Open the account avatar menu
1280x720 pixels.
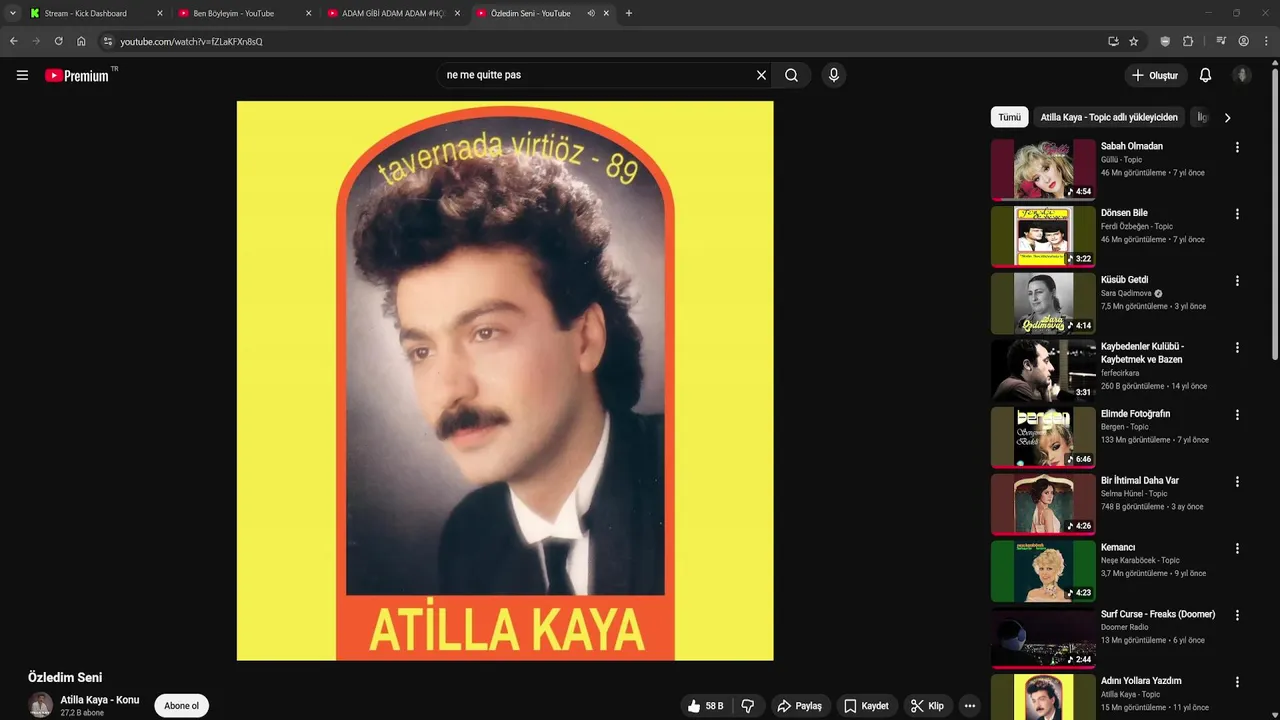[1242, 75]
